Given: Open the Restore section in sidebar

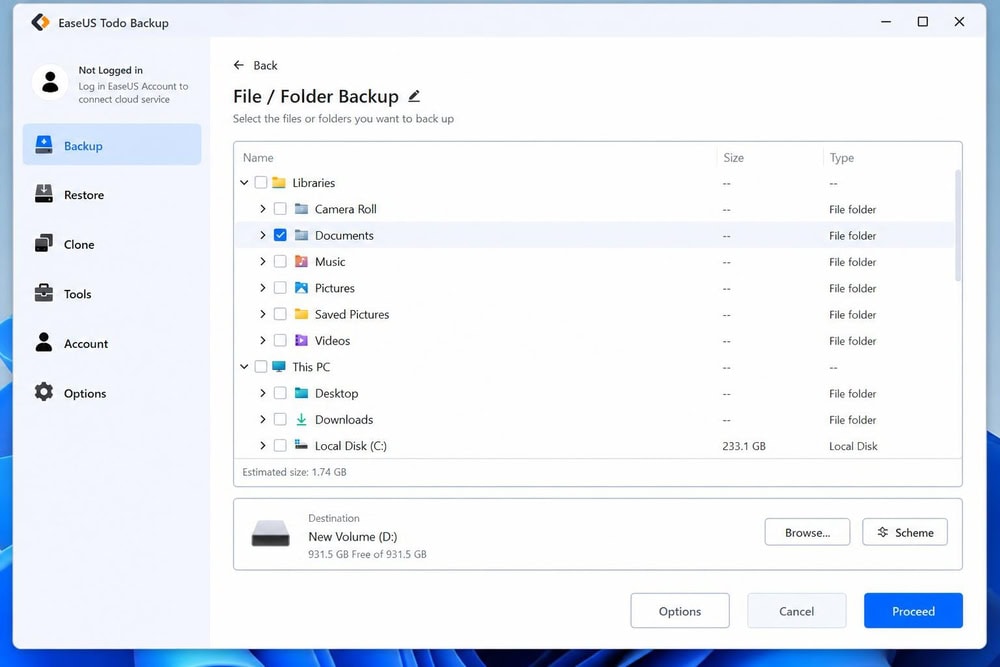Looking at the screenshot, I should (112, 194).
